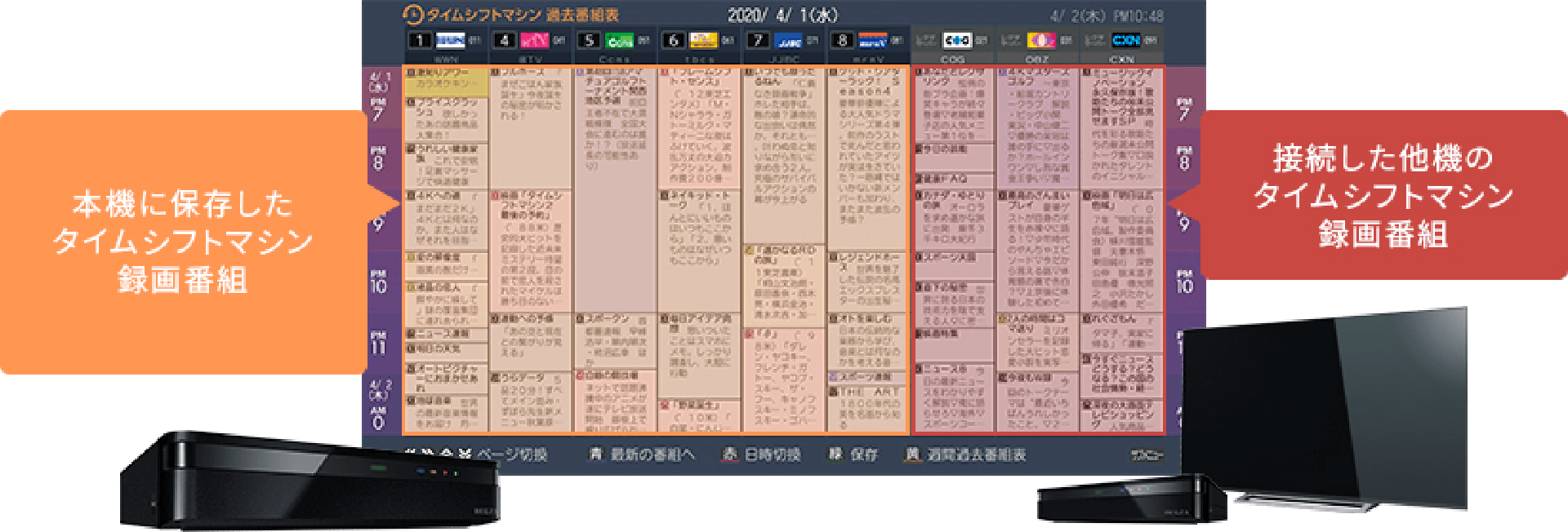Select channel 7 JJBC logo
Viewport: 1568px width, 532px height.
pos(788,40)
